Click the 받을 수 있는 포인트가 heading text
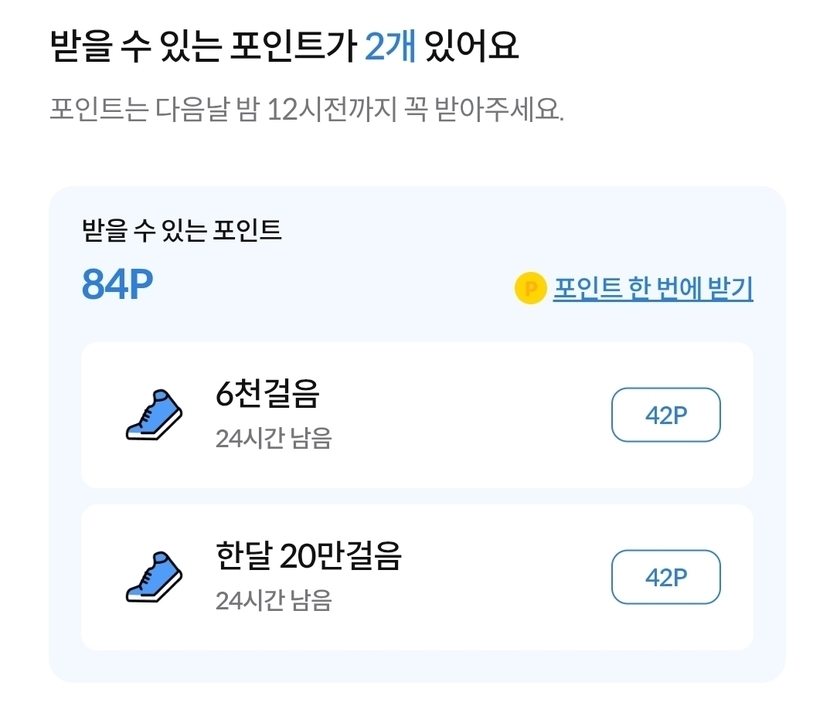The width and height of the screenshot is (830, 716). pyautogui.click(x=200, y=47)
